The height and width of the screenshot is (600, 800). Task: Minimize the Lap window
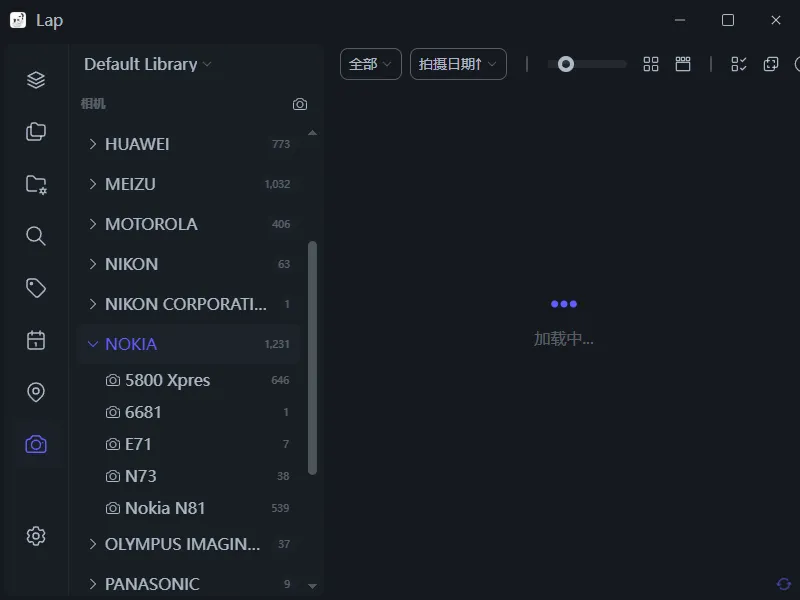[x=680, y=20]
